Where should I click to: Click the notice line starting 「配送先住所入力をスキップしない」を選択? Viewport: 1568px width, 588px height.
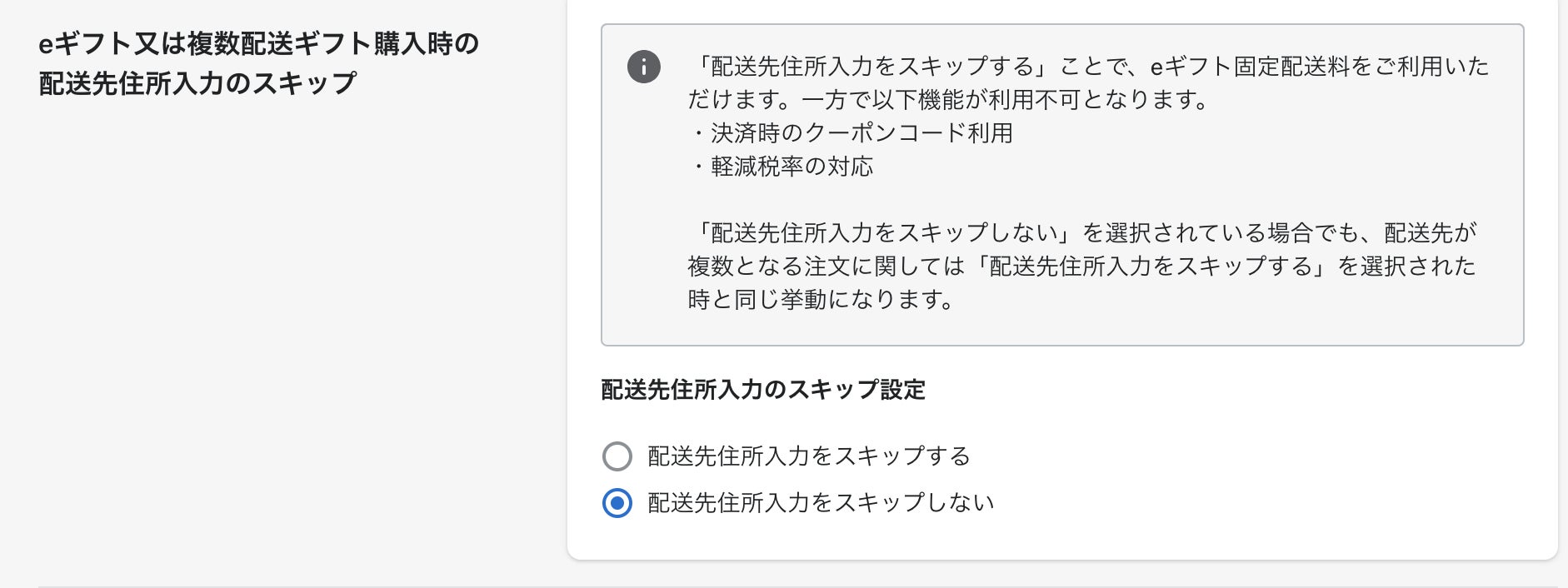[x=1085, y=232]
